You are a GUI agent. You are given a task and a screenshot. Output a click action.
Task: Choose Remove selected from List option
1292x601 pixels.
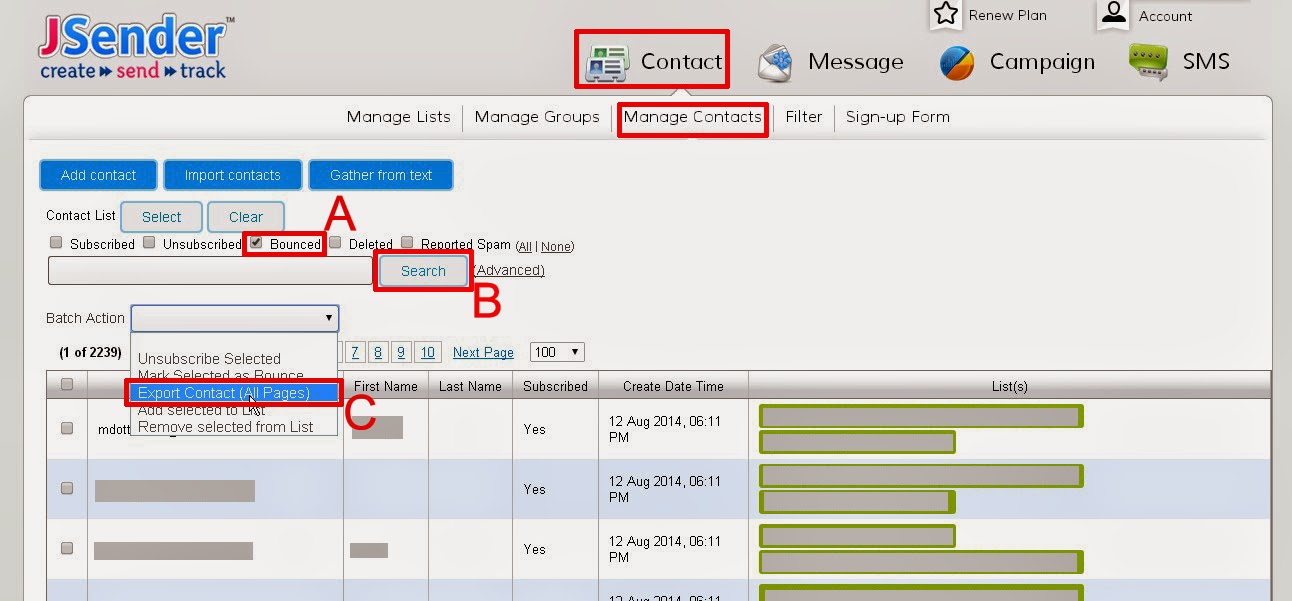[225, 427]
